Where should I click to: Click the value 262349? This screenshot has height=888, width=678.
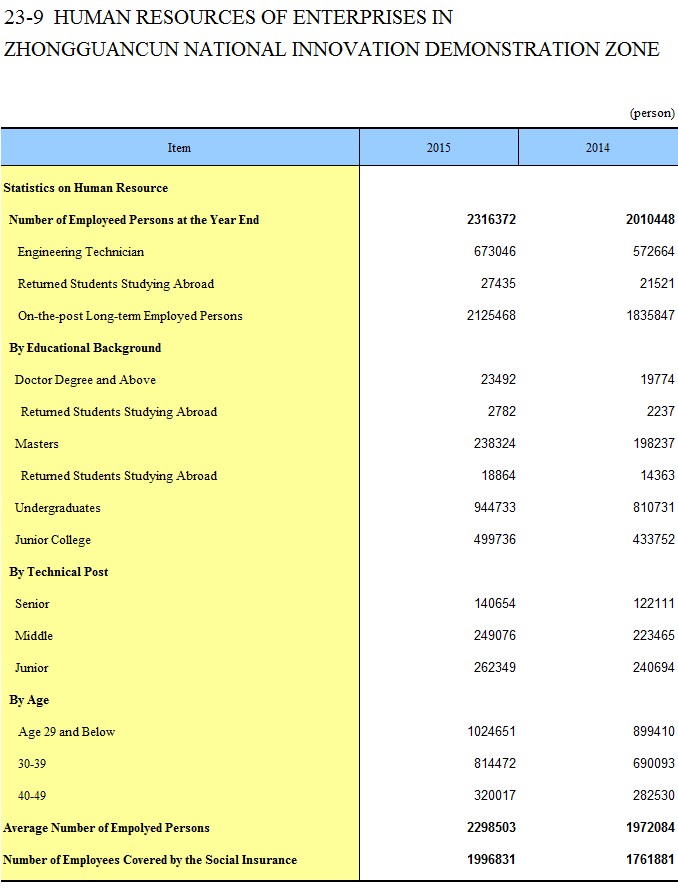click(x=495, y=668)
